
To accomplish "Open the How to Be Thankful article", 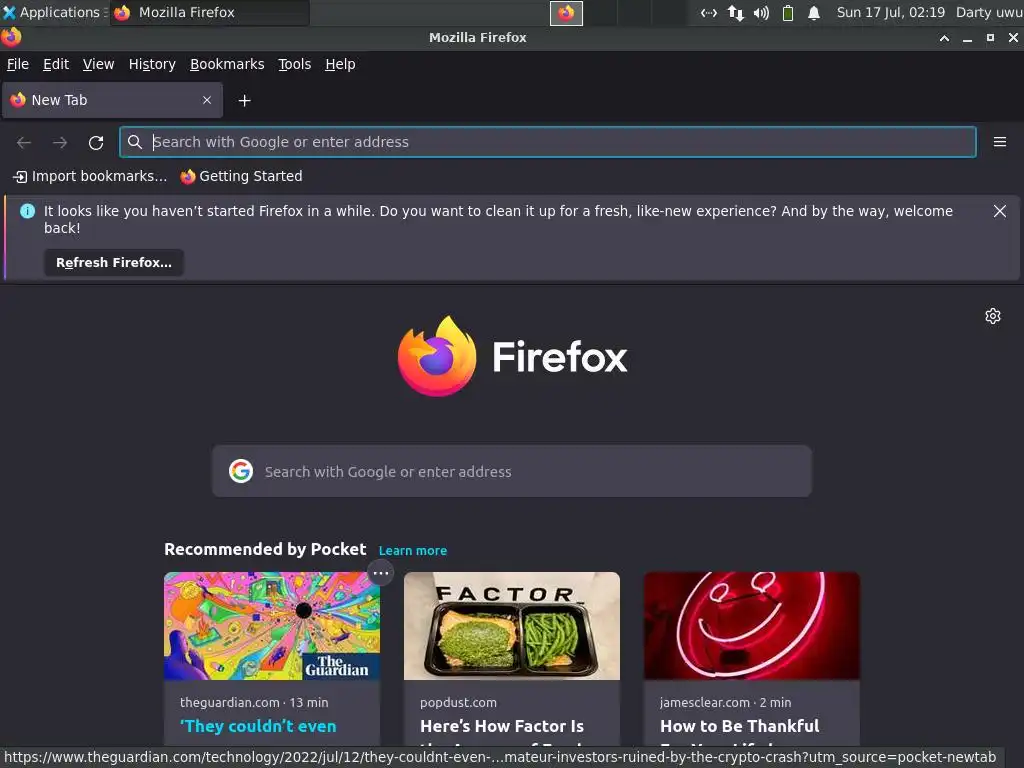I will click(739, 726).
